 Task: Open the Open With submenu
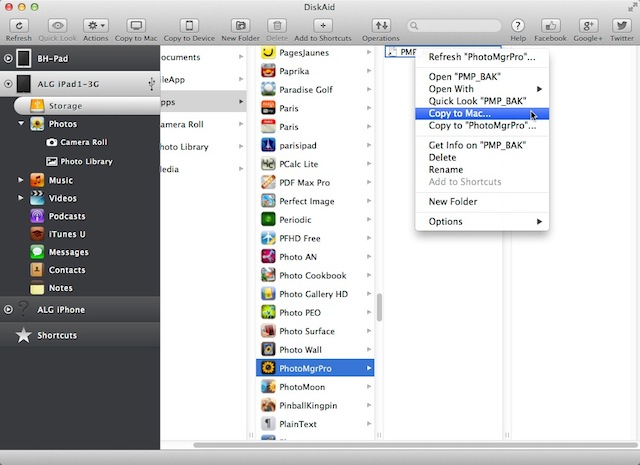(x=482, y=89)
